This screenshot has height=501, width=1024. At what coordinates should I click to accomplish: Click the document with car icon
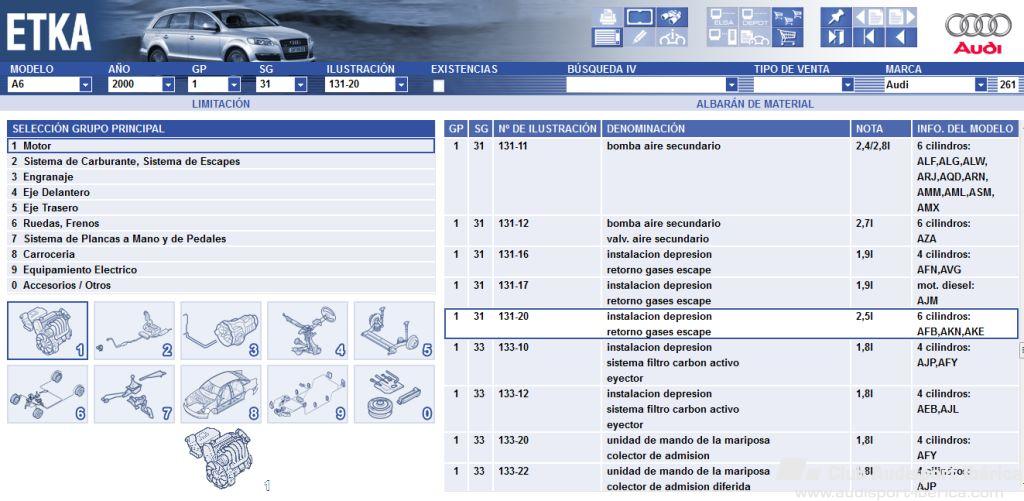click(x=755, y=37)
